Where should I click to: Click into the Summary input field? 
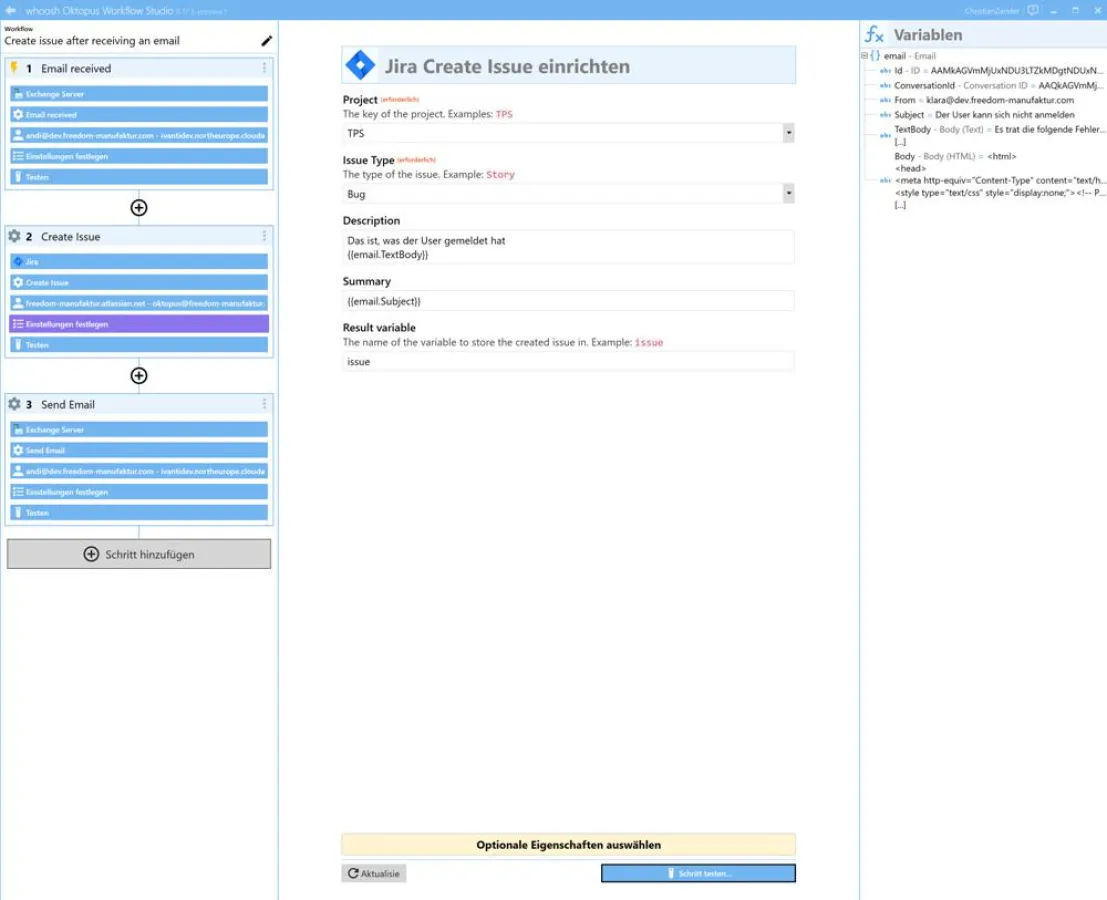point(568,301)
